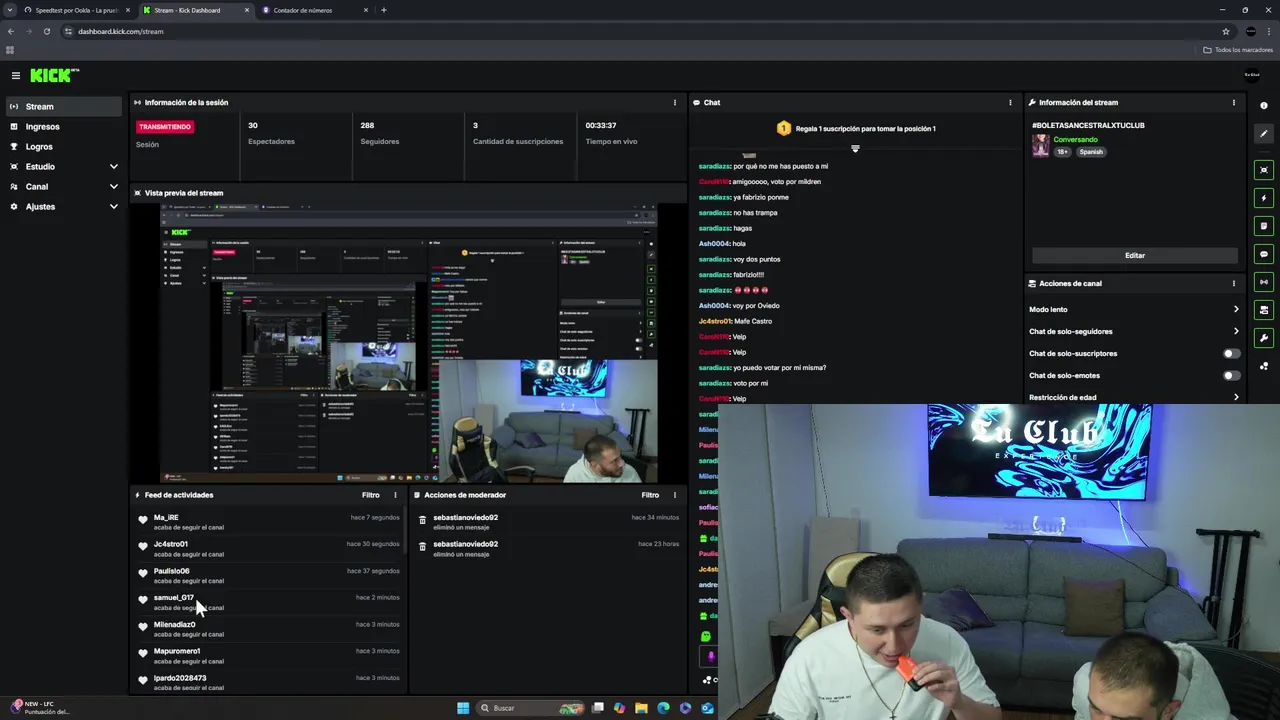Toggle chat bubble widget icon in right sidebar
The image size is (1280, 720).
click(1264, 254)
